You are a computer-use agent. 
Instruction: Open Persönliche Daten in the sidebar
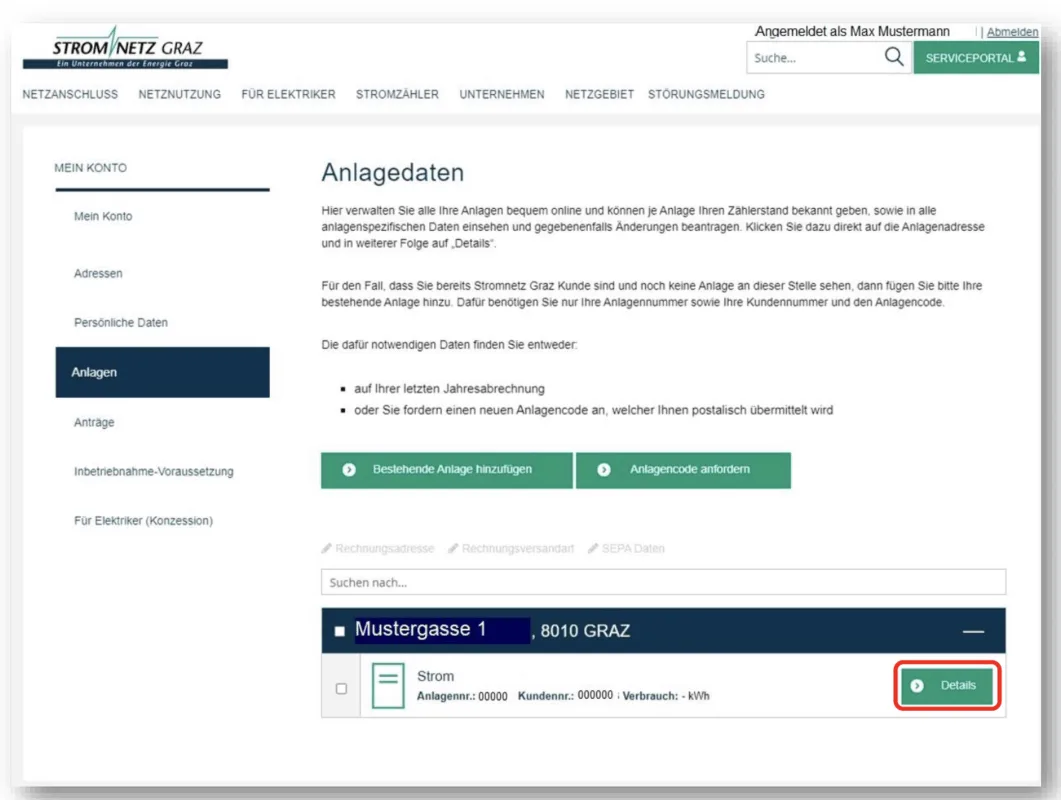[120, 322]
